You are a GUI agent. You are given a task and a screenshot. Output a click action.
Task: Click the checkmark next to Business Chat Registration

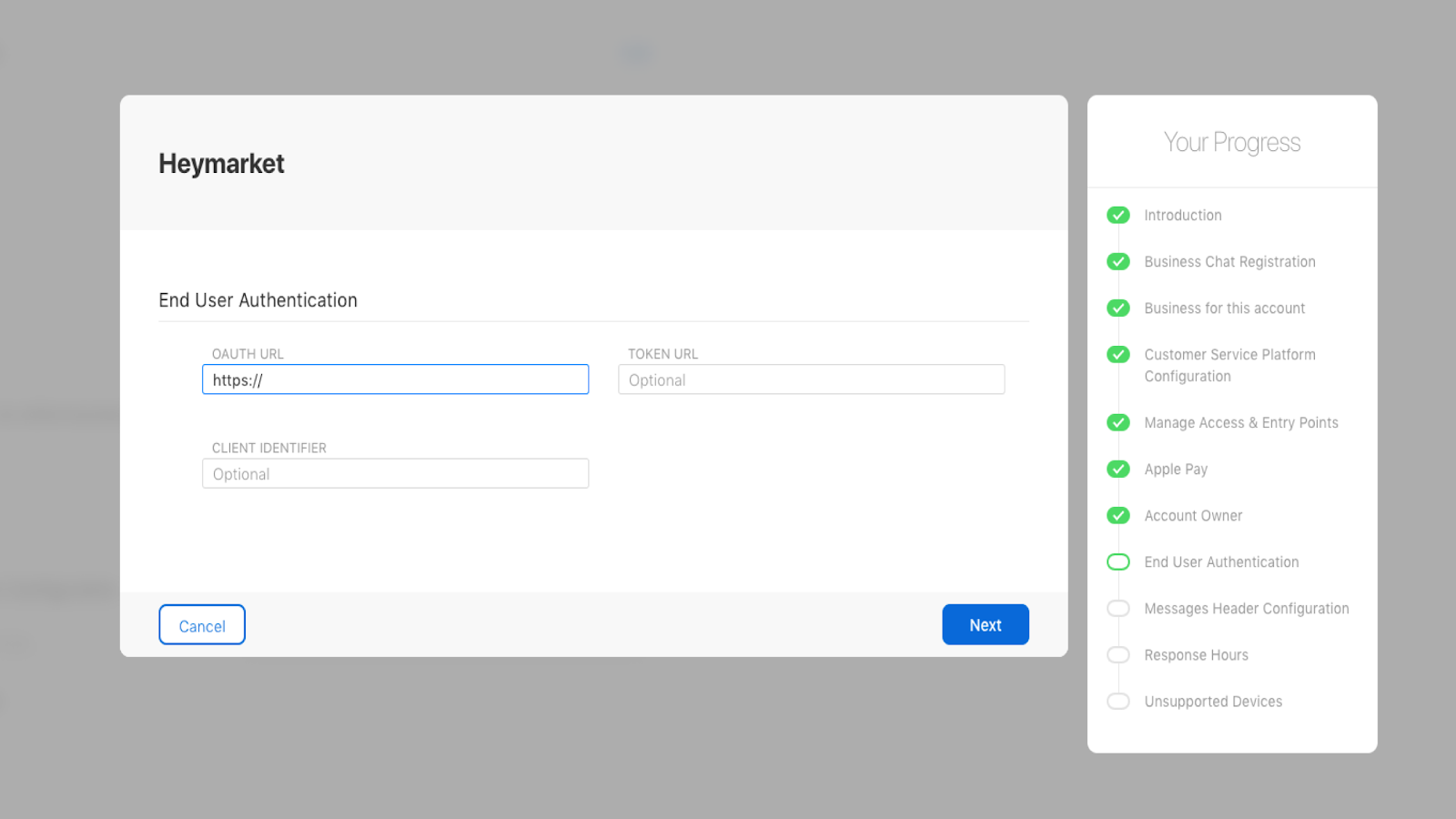(x=1118, y=261)
